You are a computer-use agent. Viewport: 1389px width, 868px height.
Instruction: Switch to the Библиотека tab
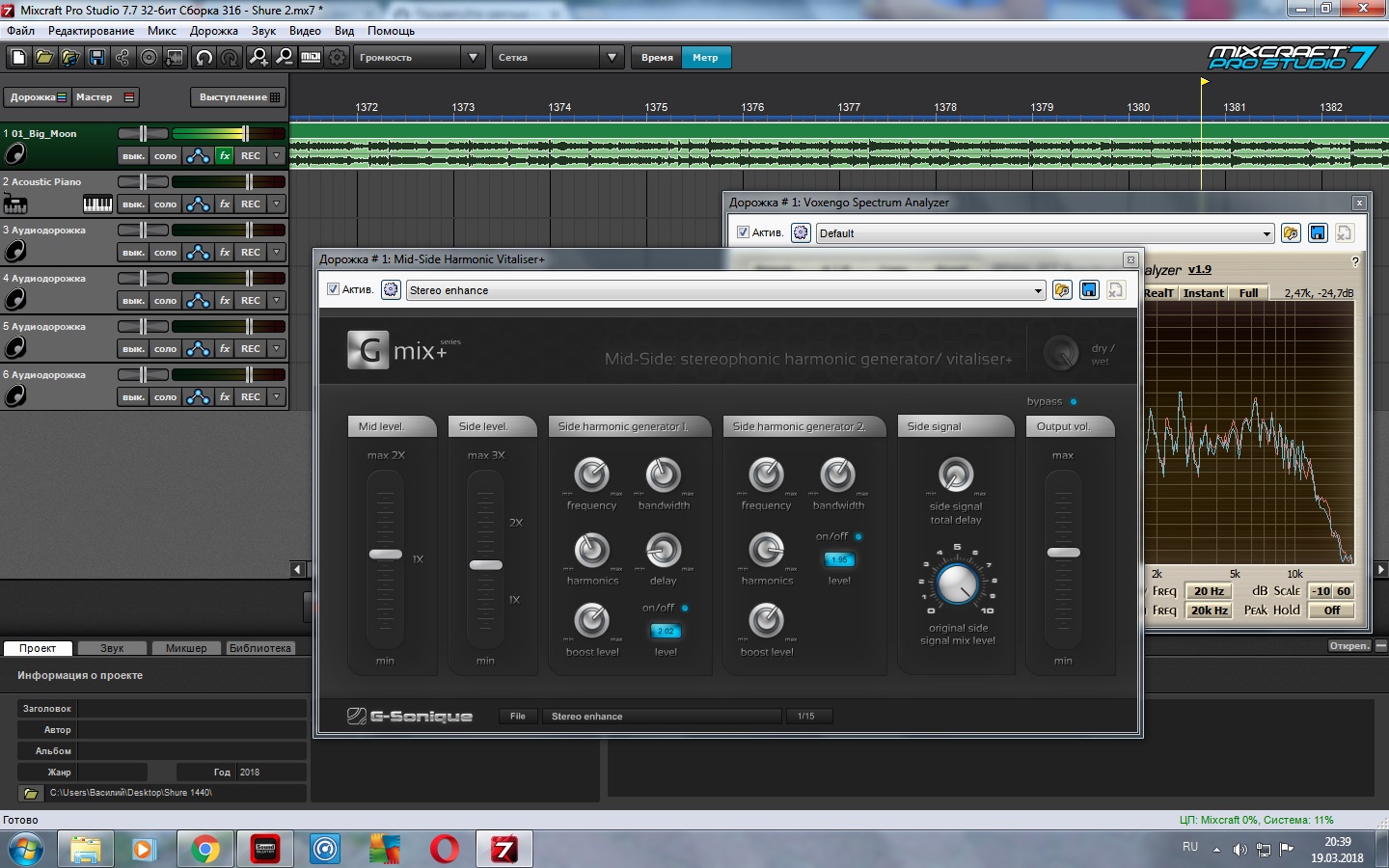[259, 648]
